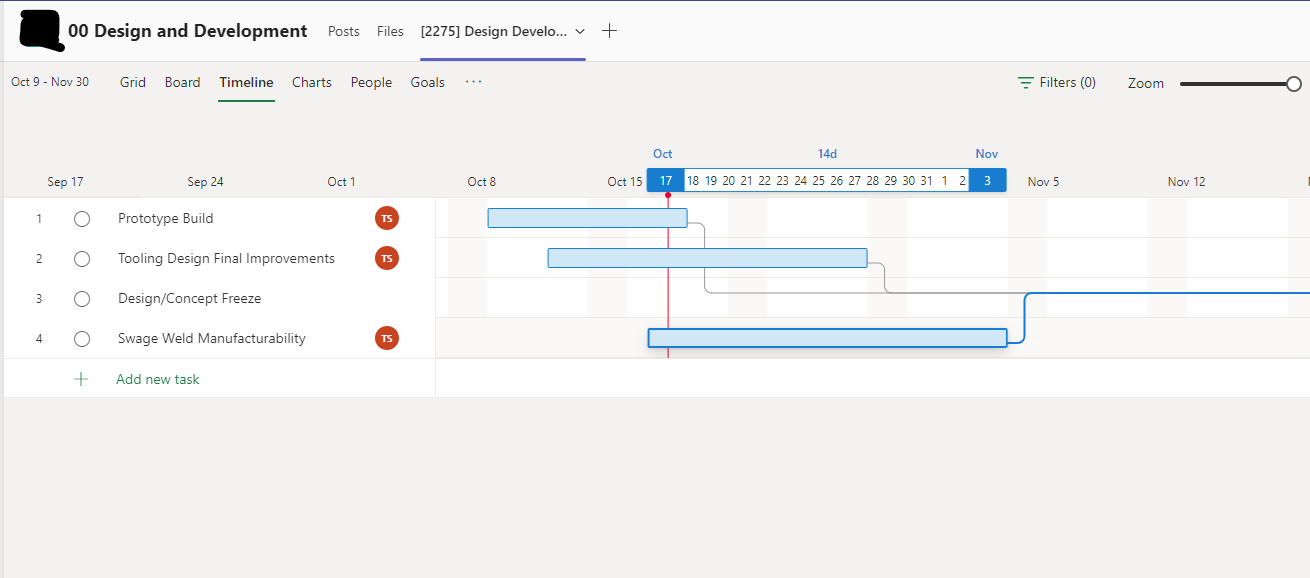Open the Goals view
1310x578 pixels.
[428, 82]
